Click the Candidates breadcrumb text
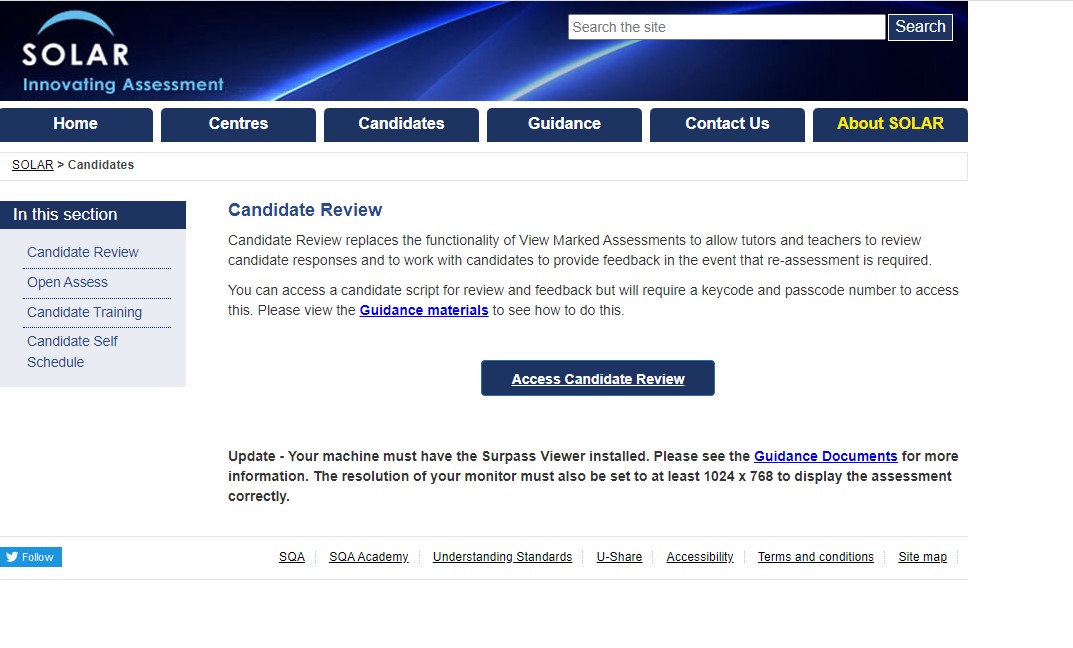The height and width of the screenshot is (648, 1073). [x=101, y=165]
